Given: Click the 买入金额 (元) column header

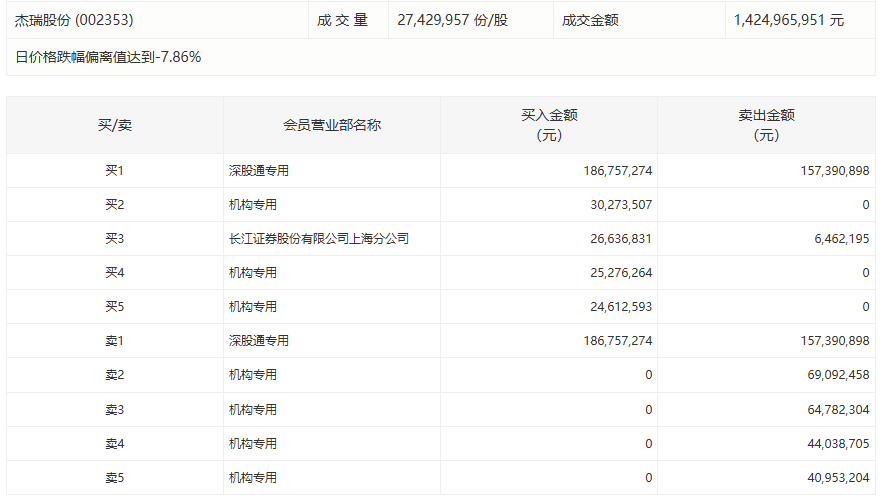Looking at the screenshot, I should 549,125.
